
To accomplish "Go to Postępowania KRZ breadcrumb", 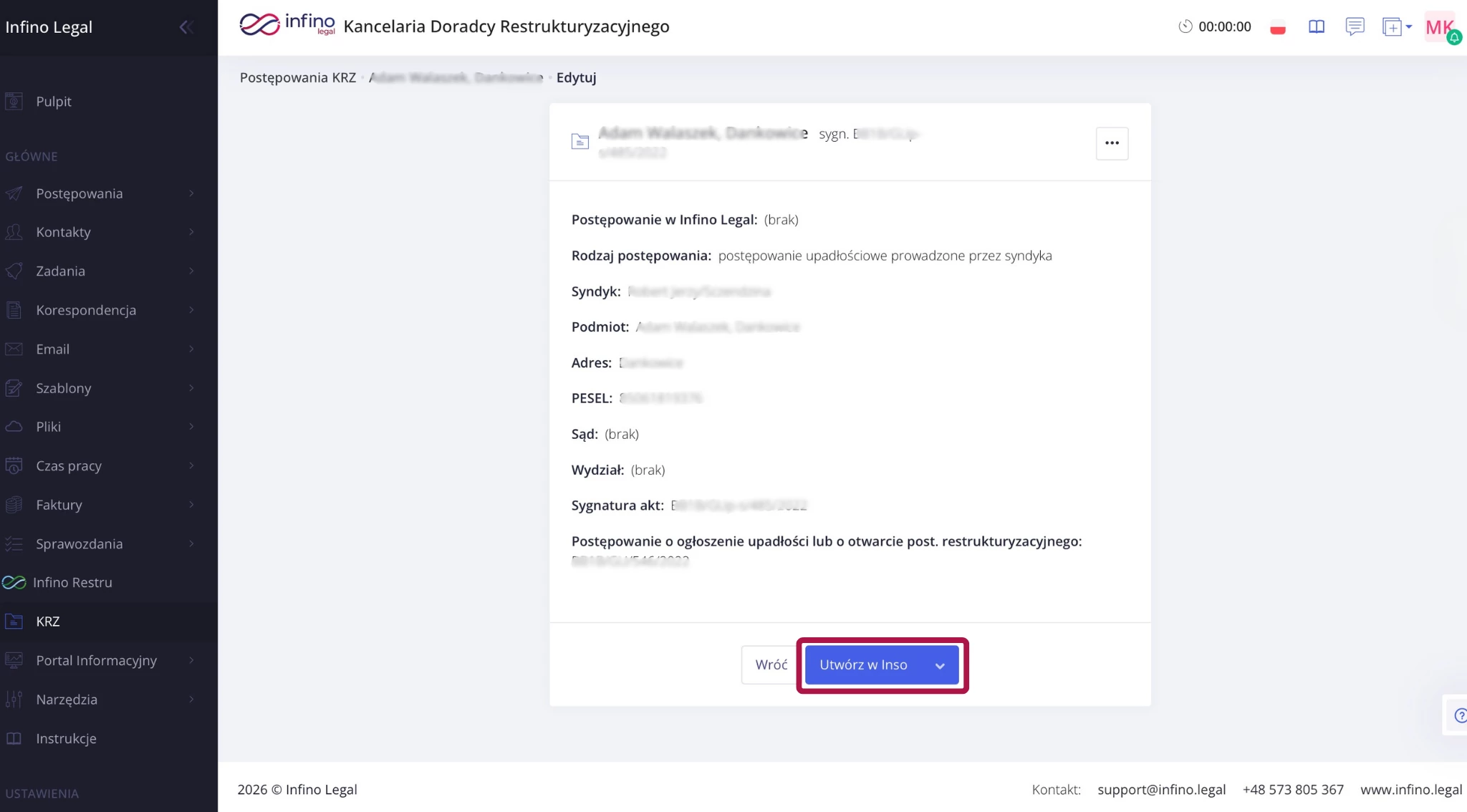I will 297,77.
